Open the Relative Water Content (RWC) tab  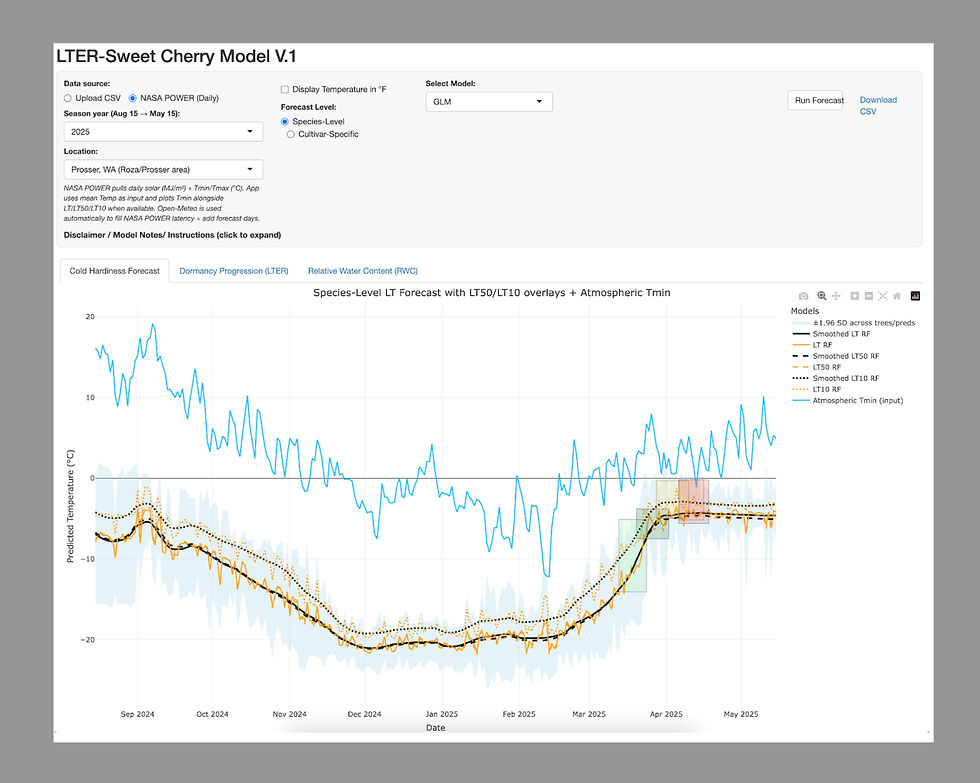point(362,271)
